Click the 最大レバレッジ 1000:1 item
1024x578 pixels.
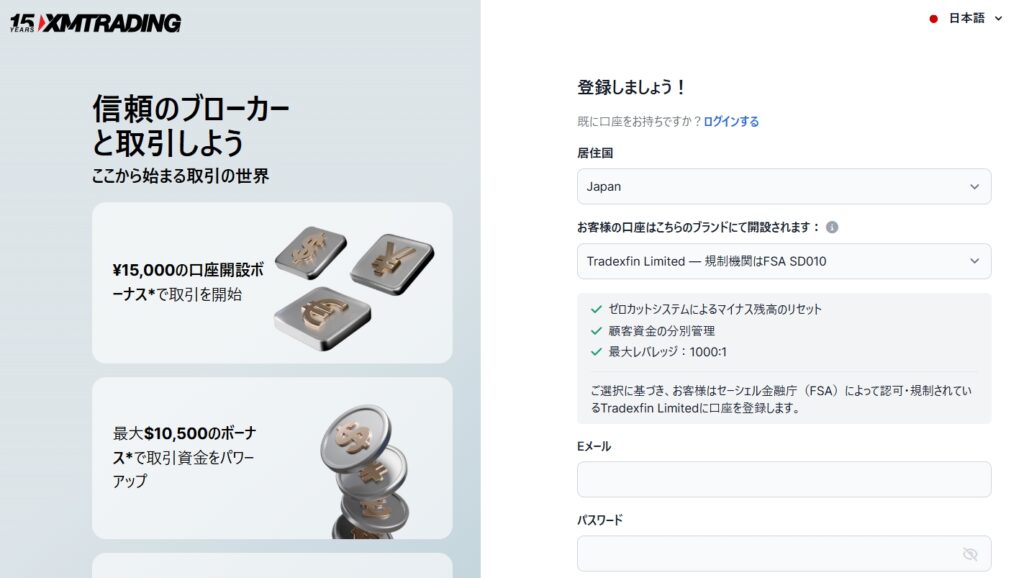coord(667,352)
